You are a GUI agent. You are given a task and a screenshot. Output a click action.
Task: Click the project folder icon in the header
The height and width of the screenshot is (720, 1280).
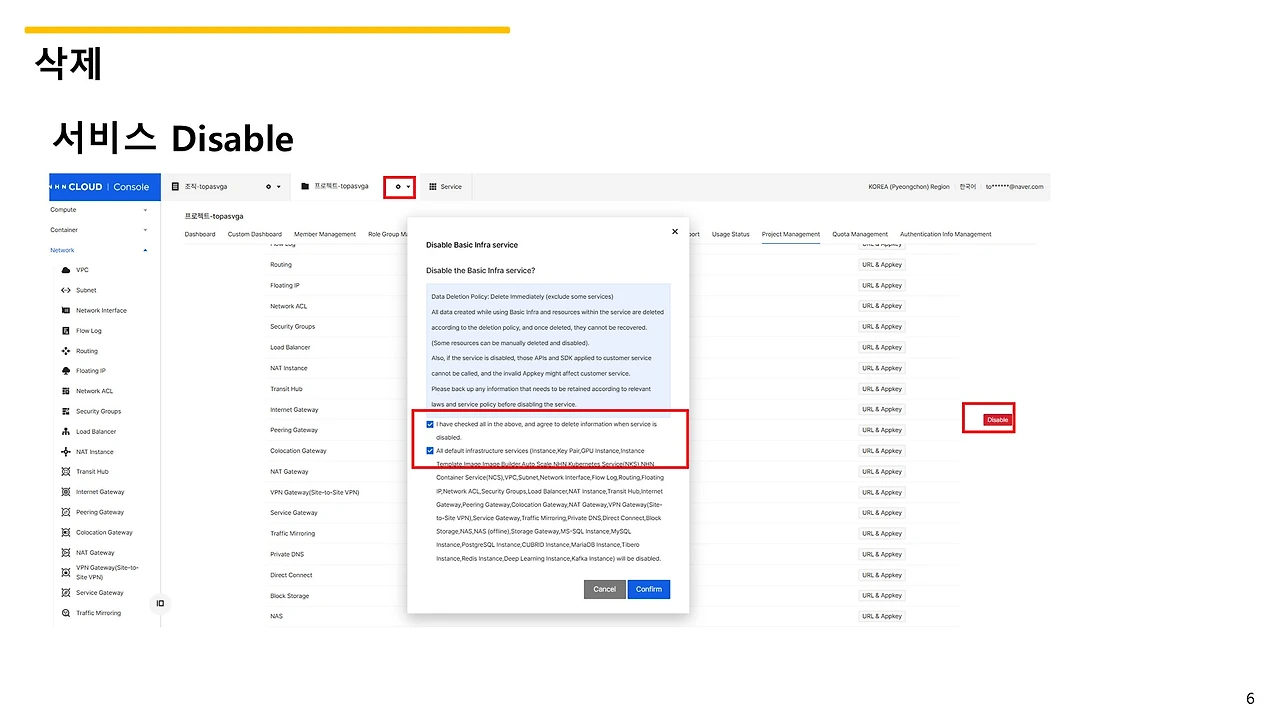point(305,187)
